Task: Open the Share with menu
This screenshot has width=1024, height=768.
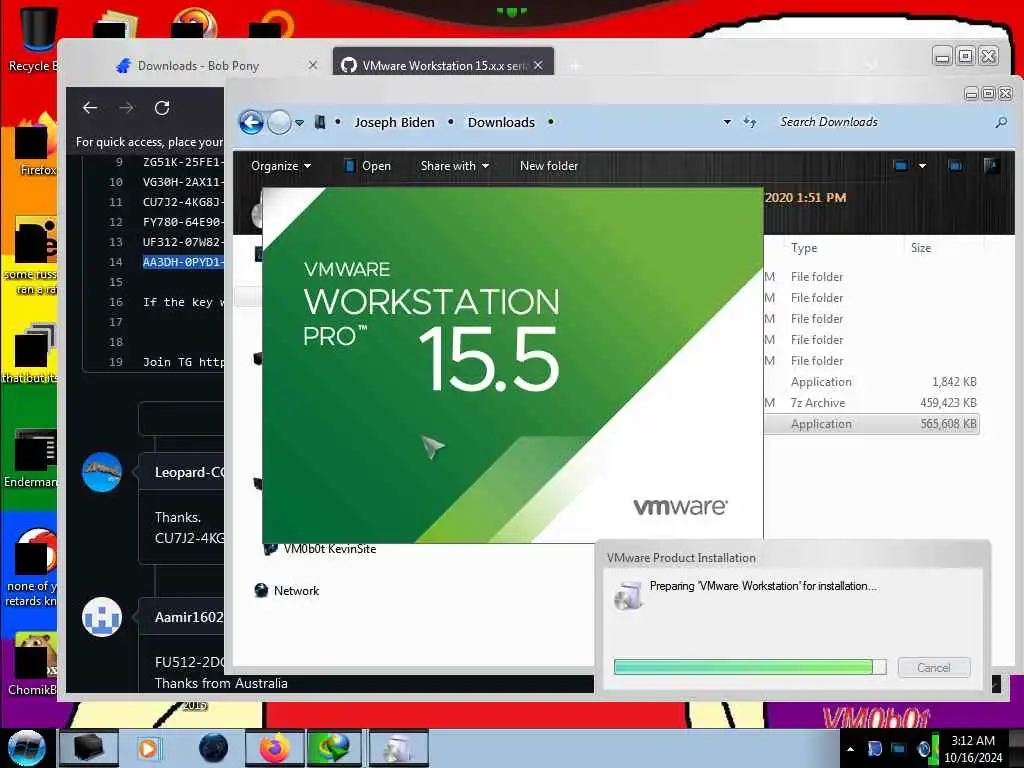Action: [455, 166]
